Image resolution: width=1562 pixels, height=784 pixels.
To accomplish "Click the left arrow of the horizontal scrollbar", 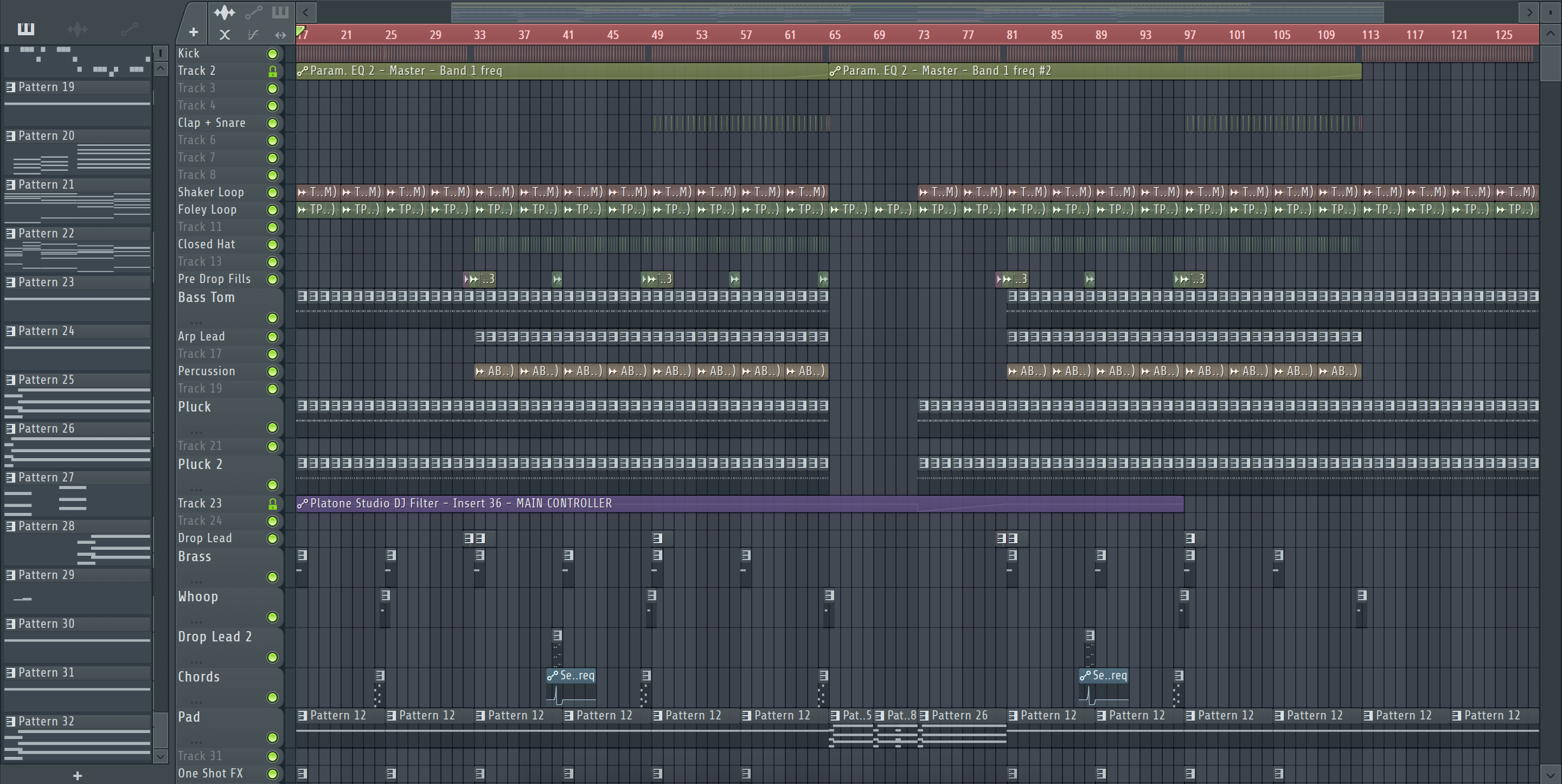I will pyautogui.click(x=305, y=11).
